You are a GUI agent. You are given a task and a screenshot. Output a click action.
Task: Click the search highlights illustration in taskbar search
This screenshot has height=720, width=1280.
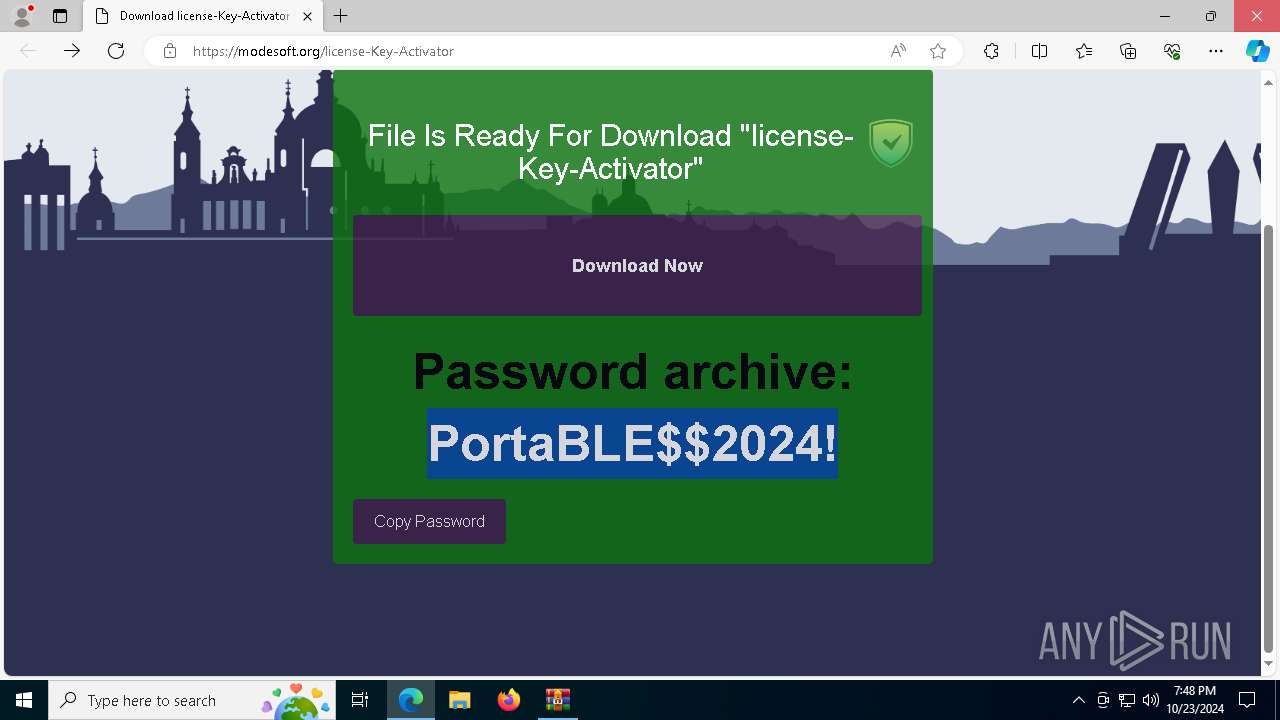(296, 700)
